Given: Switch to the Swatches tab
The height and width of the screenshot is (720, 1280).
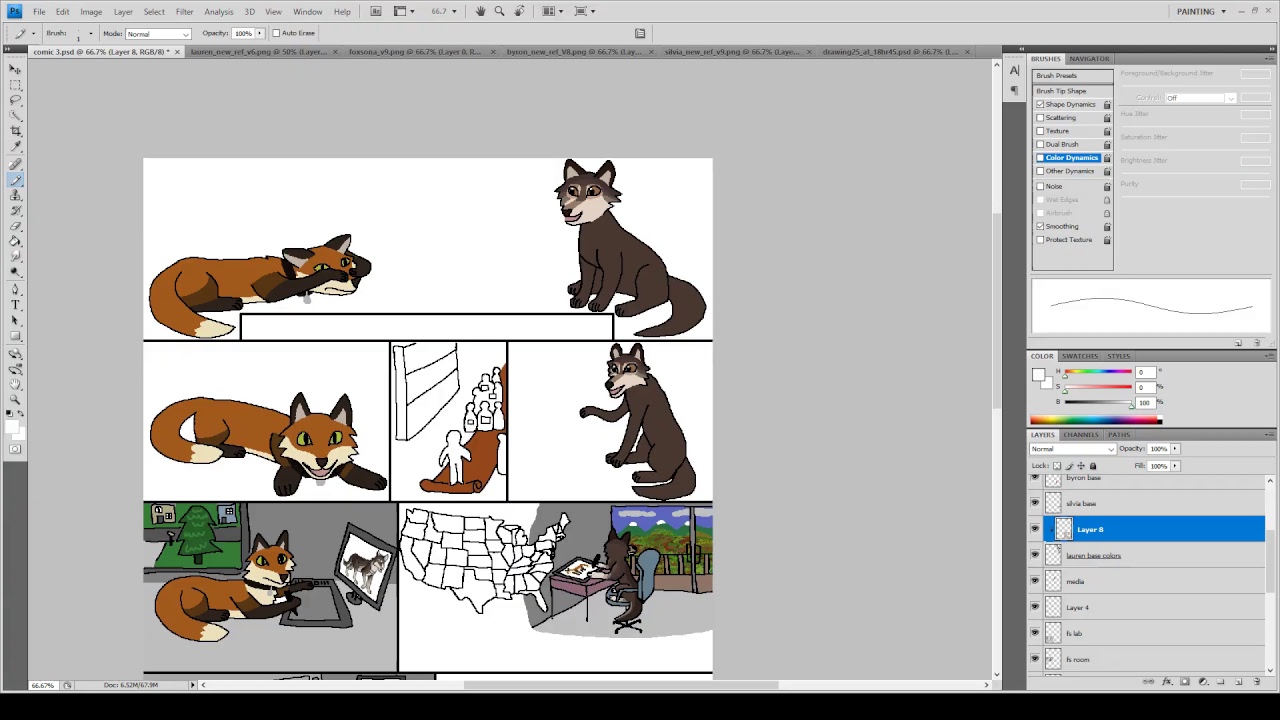Looking at the screenshot, I should coord(1080,356).
